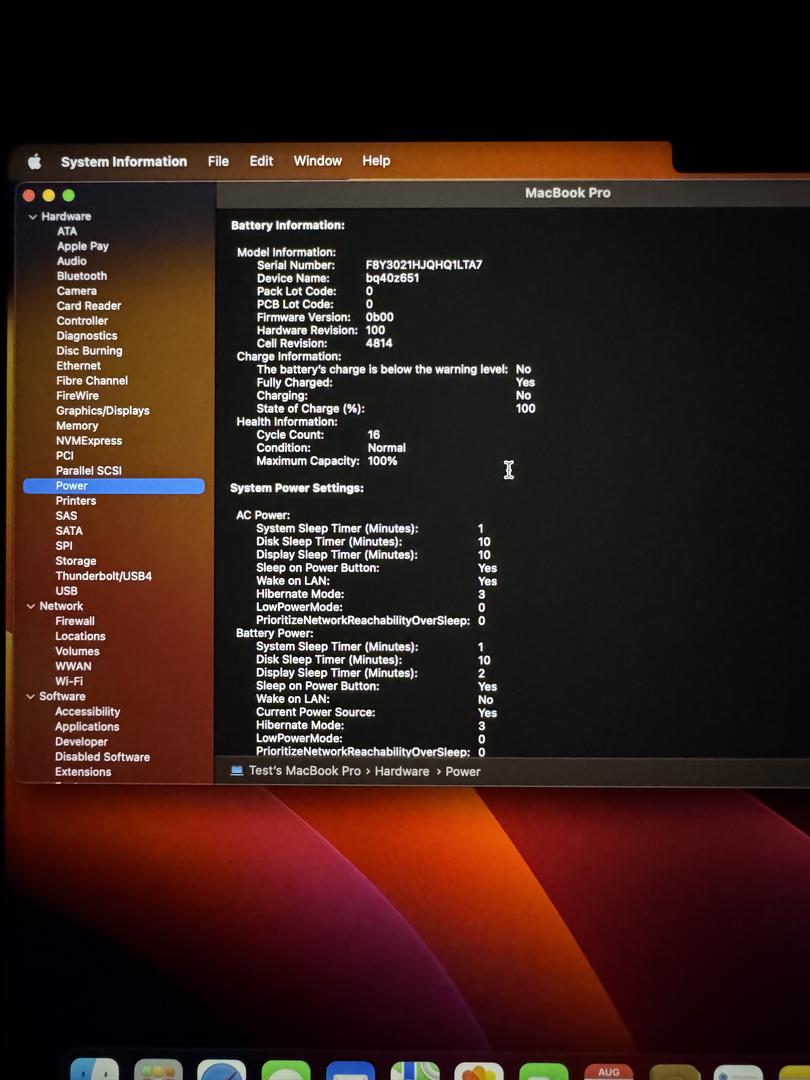
Task: Click the Maximum Capacity value 100%
Action: [382, 461]
